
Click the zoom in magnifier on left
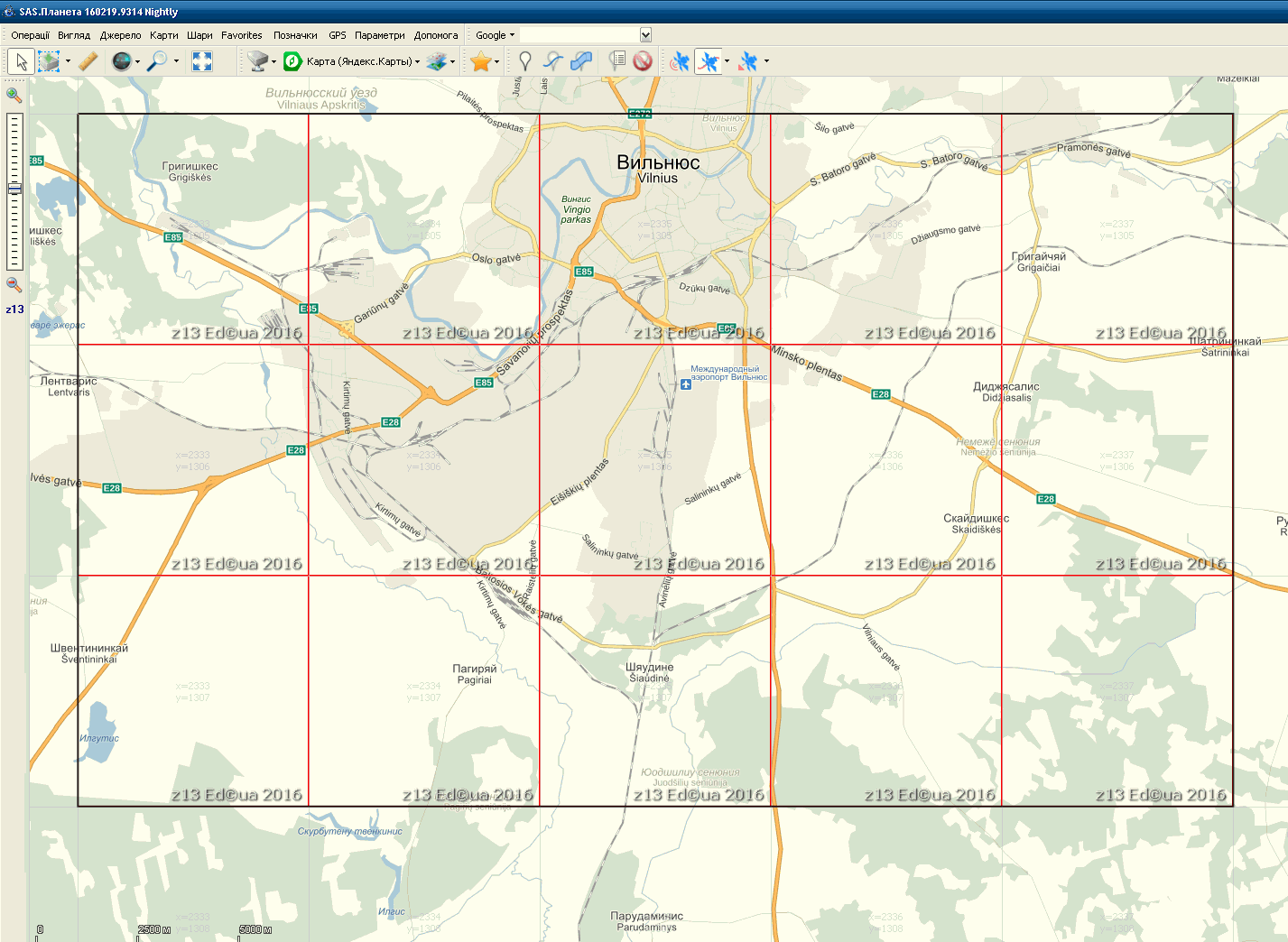tap(14, 95)
